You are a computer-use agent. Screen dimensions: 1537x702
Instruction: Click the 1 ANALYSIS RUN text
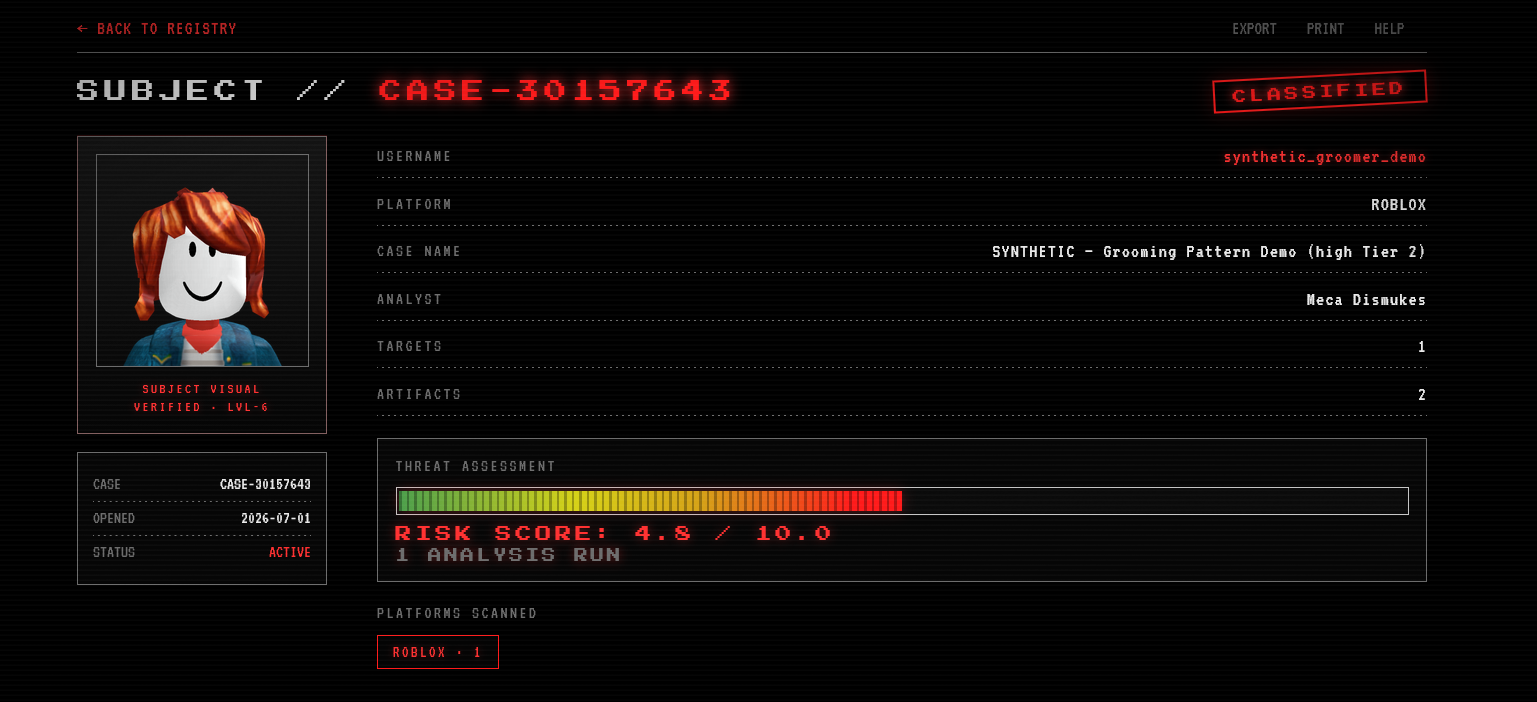(x=508, y=555)
